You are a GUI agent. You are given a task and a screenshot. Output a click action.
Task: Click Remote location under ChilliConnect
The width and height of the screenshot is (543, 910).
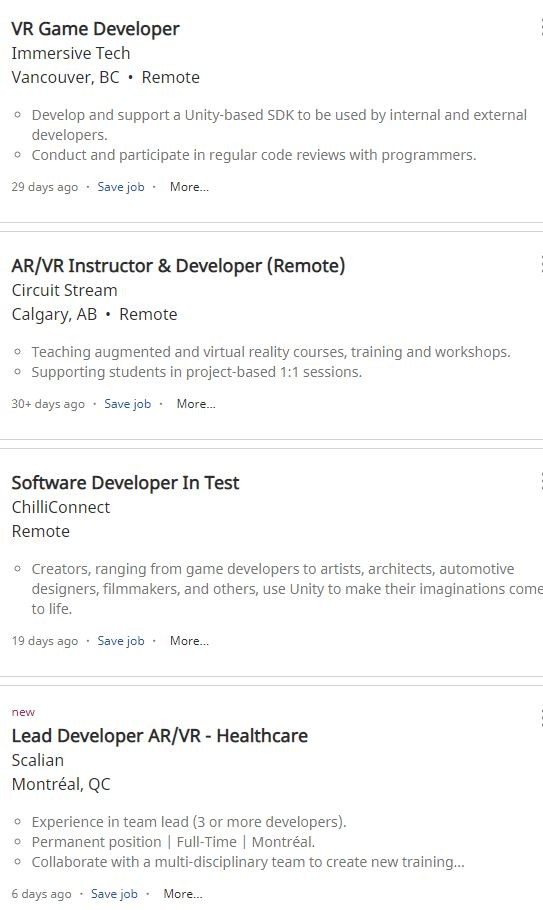pyautogui.click(x=41, y=532)
